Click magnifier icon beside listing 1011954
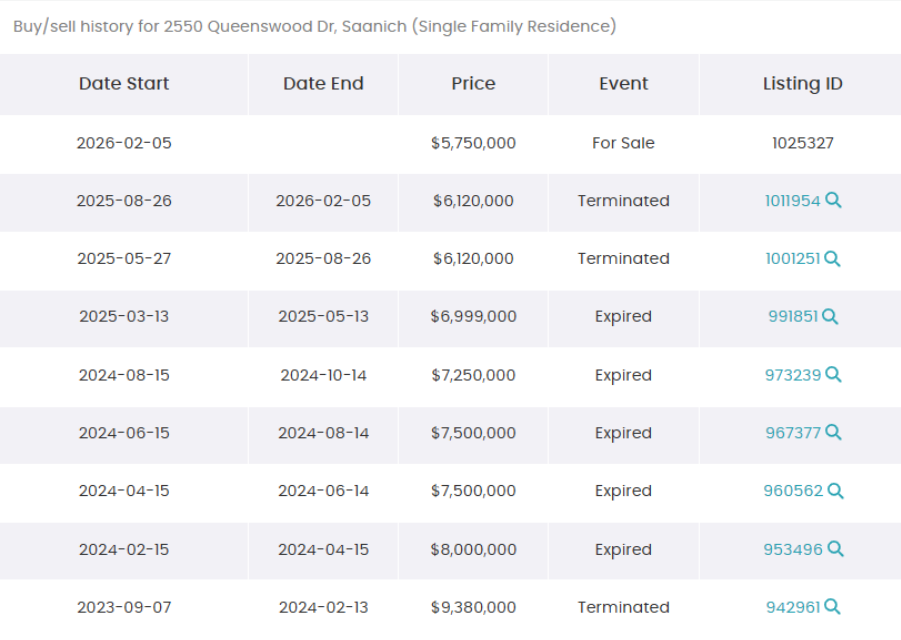This screenshot has width=901, height=640. click(x=833, y=201)
